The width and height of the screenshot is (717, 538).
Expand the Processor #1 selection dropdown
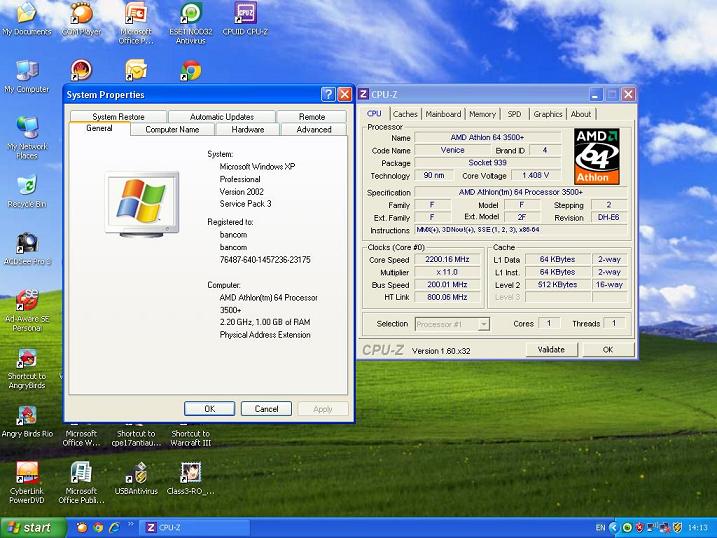click(x=484, y=324)
